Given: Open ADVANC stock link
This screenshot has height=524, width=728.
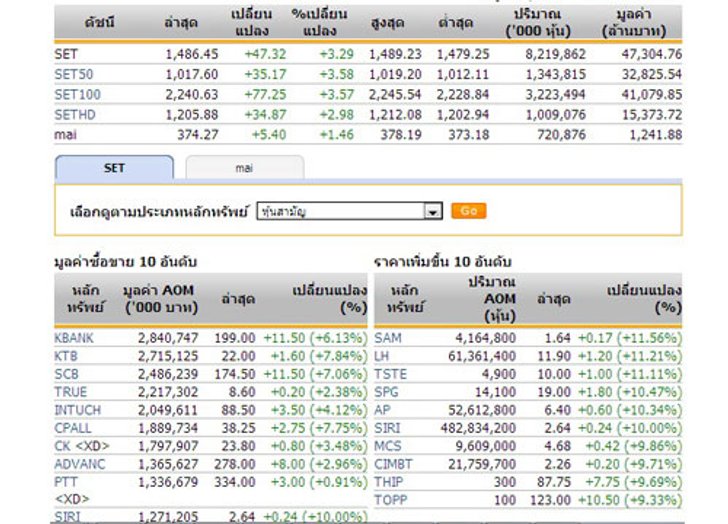Looking at the screenshot, I should point(80,464).
